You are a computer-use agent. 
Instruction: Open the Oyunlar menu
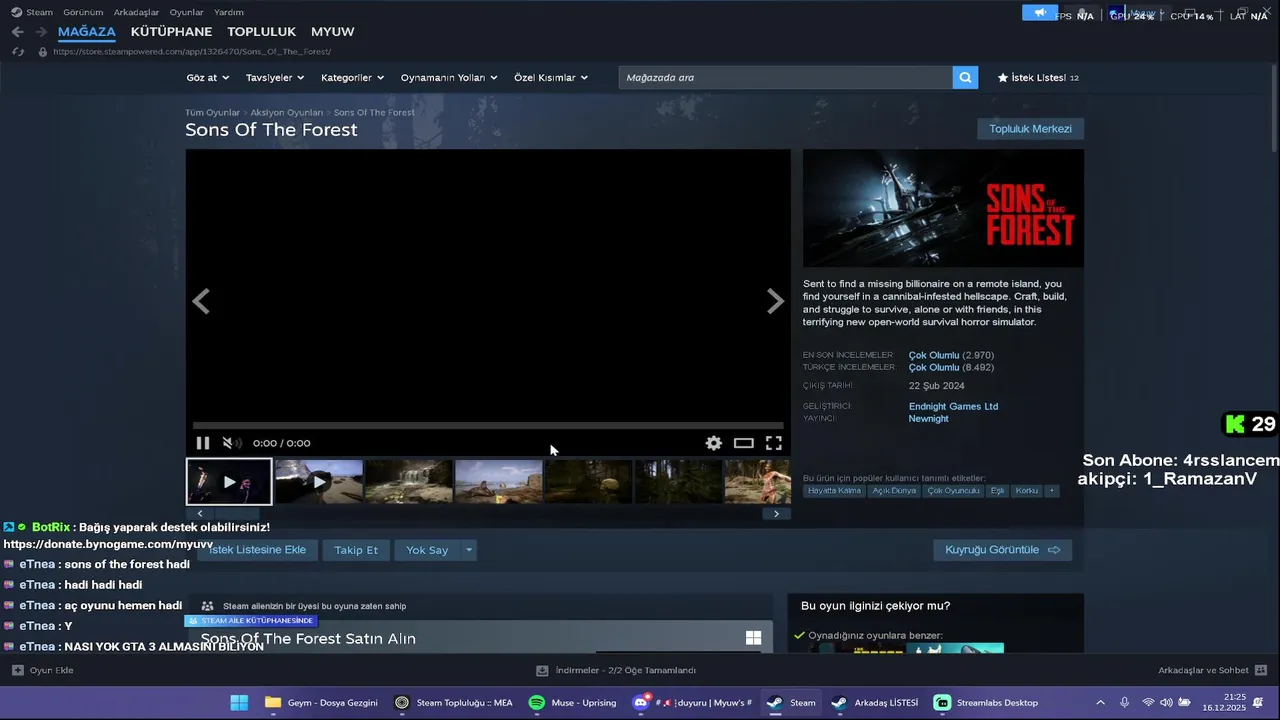click(187, 12)
